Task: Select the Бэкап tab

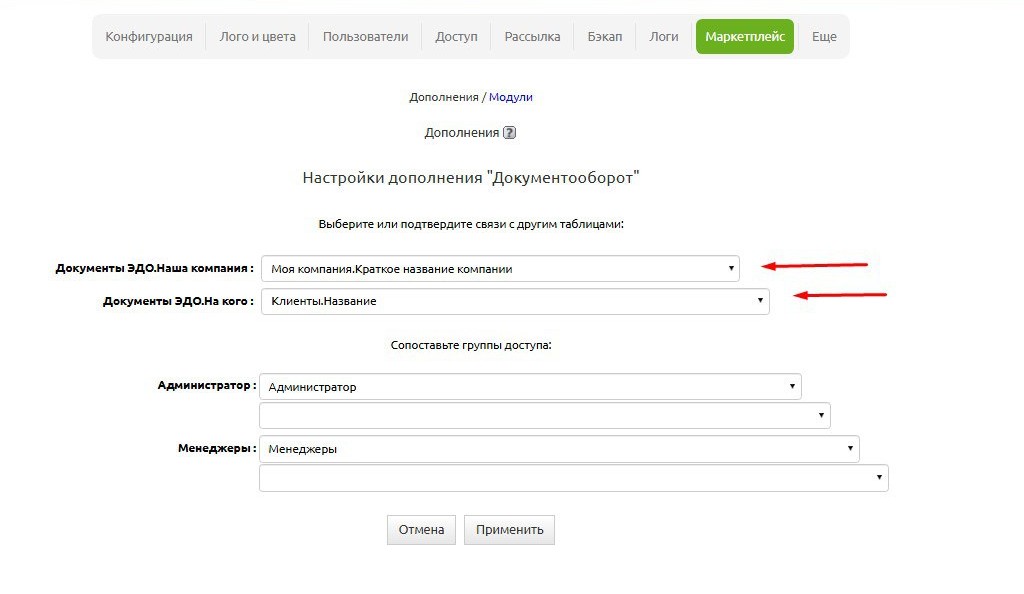Action: 605,37
